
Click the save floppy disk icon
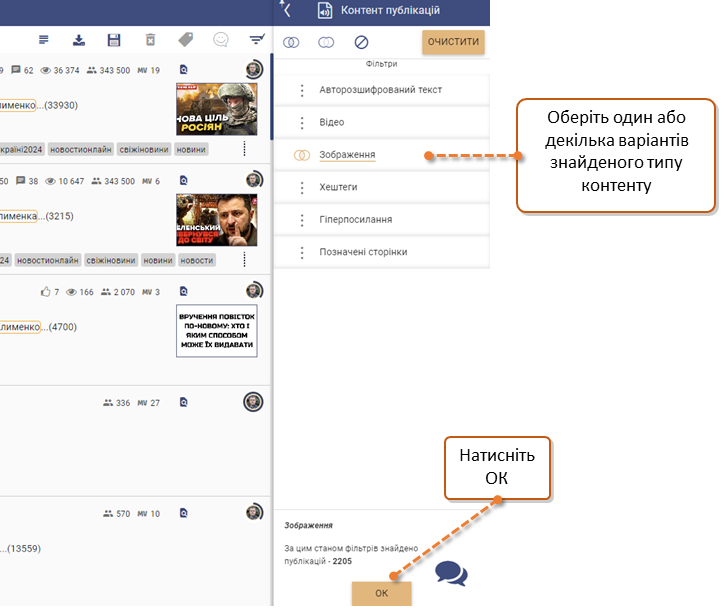coord(114,40)
